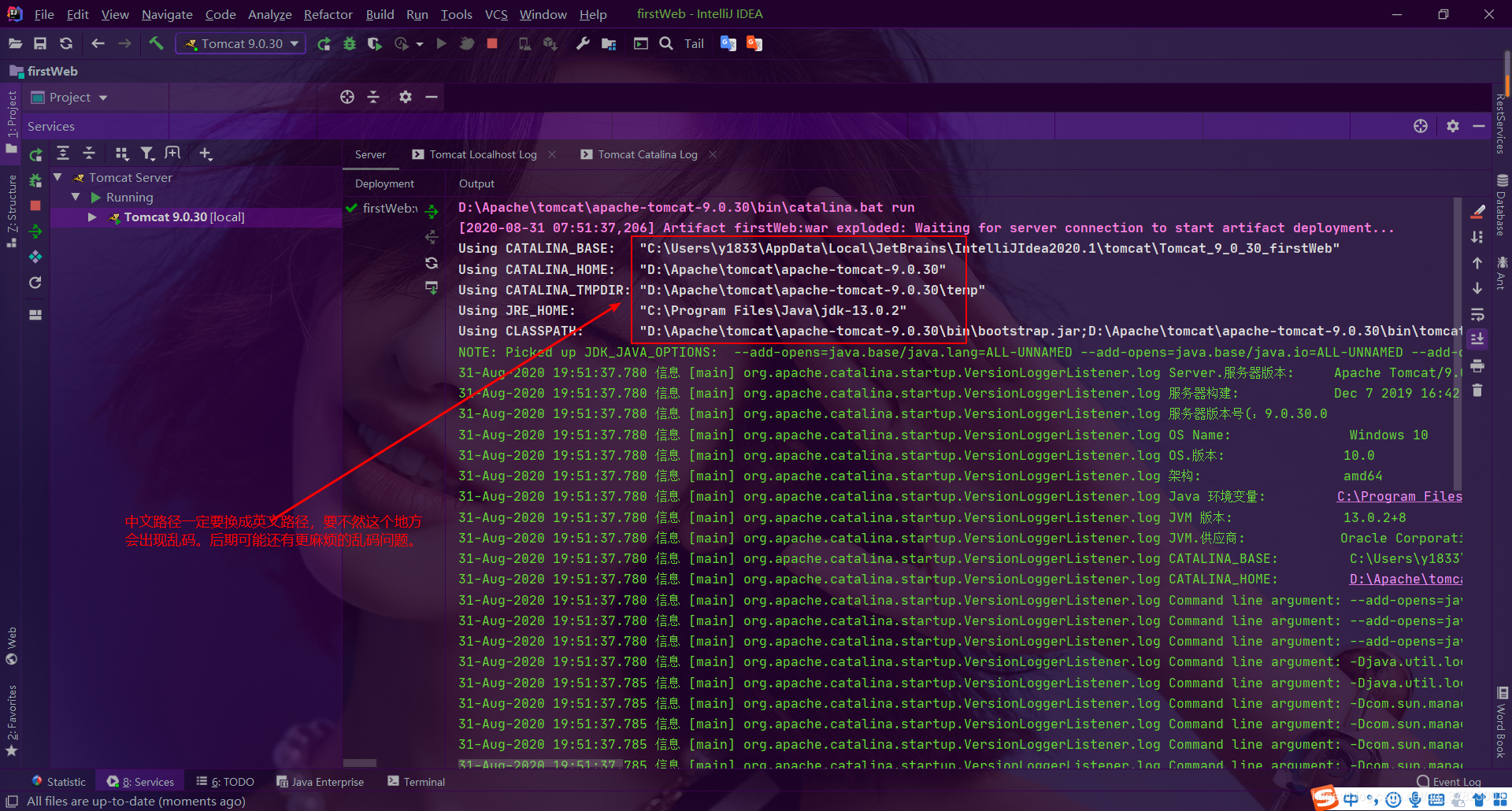Viewport: 1512px width, 811px height.
Task: Collapse the Running tree node
Action: point(76,197)
